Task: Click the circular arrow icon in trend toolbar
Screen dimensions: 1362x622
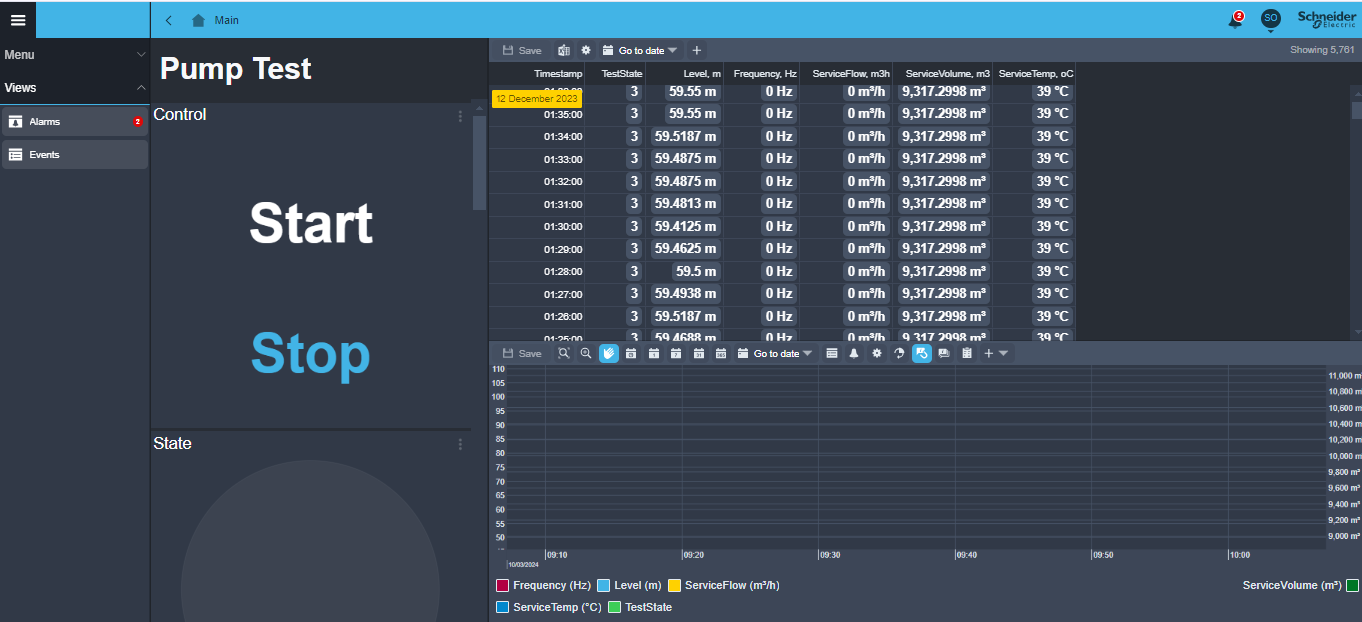Action: click(x=899, y=353)
